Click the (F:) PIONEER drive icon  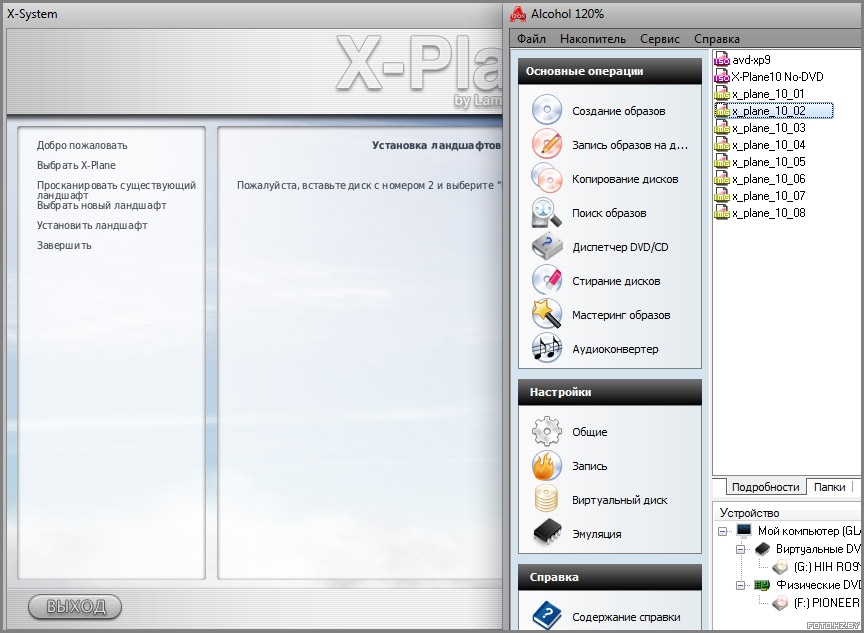pos(780,603)
